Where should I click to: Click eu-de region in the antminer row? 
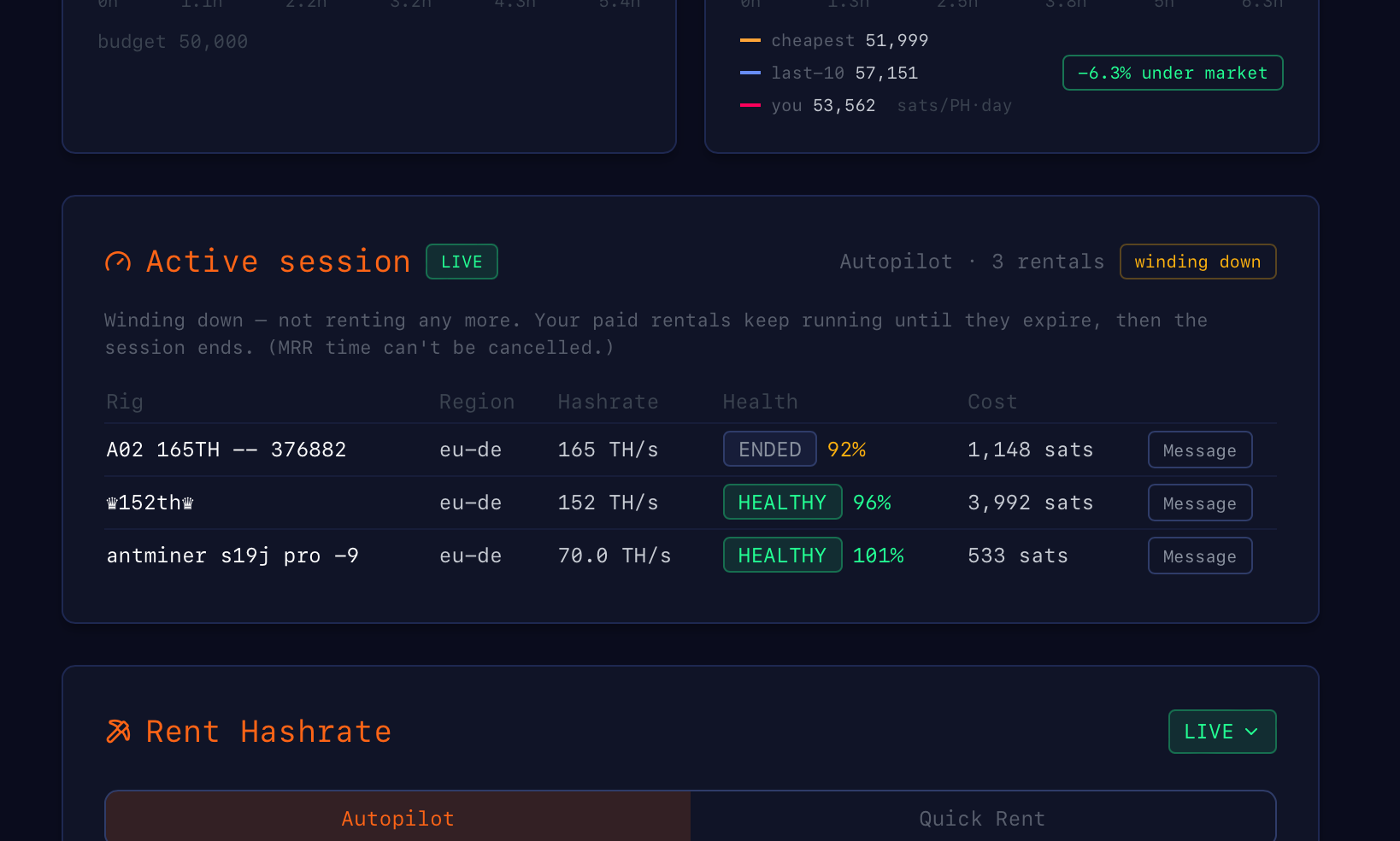[471, 556]
